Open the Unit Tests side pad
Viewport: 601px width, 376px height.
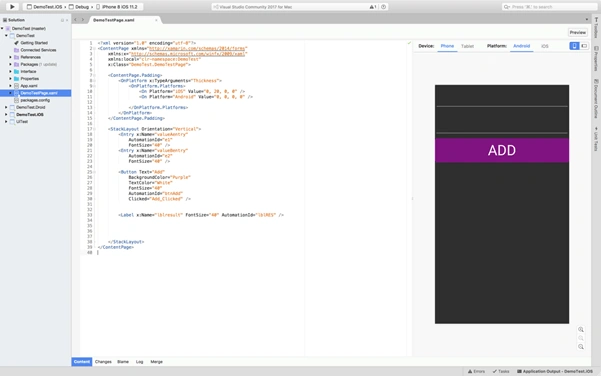click(x=596, y=139)
